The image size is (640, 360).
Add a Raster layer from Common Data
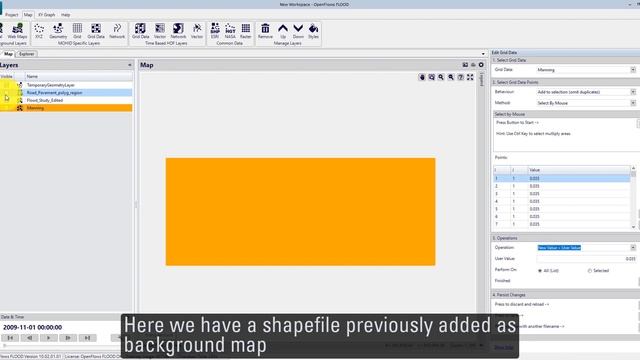point(246,31)
